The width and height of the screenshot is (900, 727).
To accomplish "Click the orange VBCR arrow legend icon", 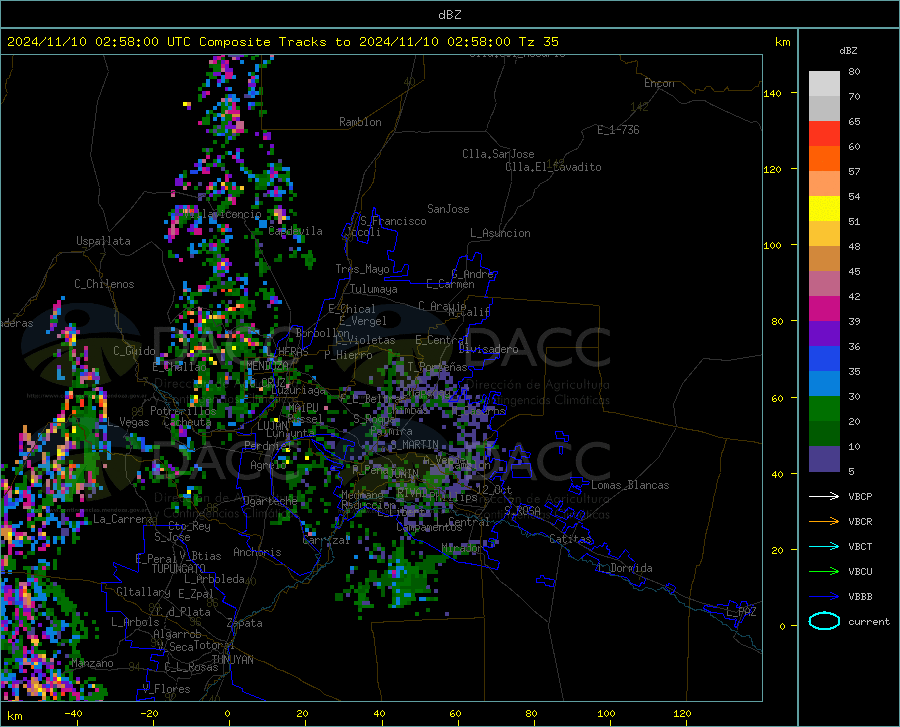I will coord(824,522).
